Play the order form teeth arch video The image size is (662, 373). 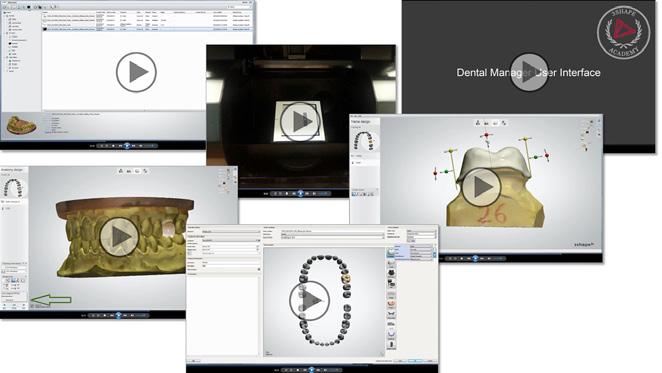click(309, 301)
